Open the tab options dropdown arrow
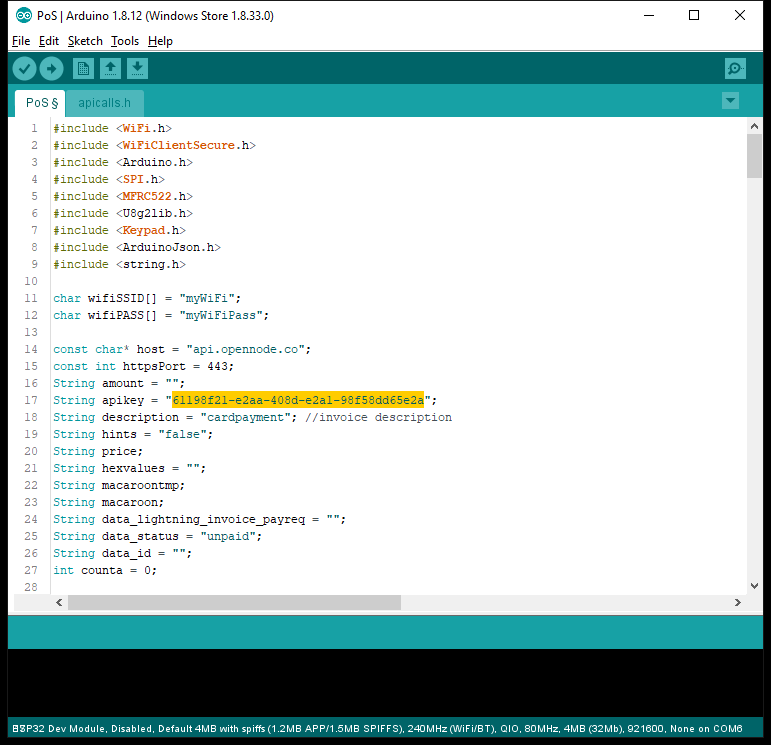The height and width of the screenshot is (745, 771). (x=730, y=101)
